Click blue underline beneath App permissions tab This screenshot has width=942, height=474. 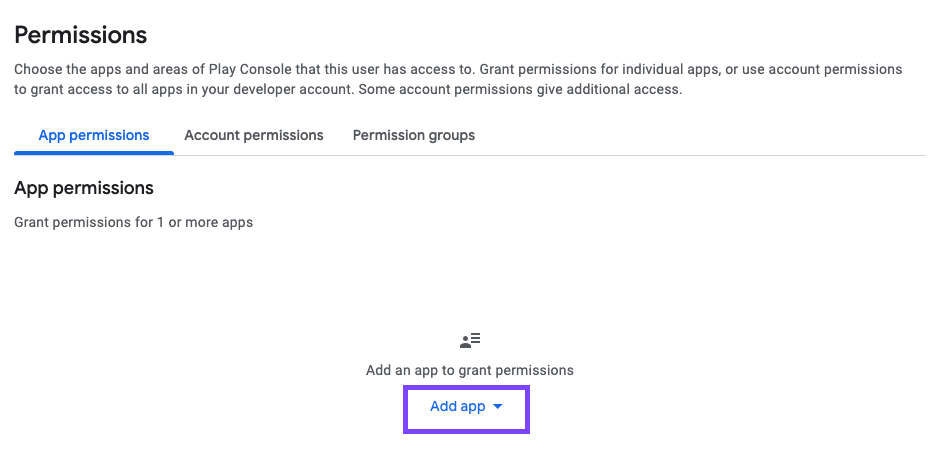[94, 153]
